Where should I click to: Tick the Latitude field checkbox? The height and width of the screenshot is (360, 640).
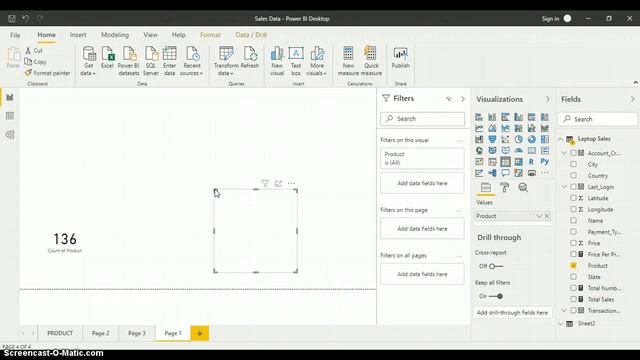[x=573, y=198]
